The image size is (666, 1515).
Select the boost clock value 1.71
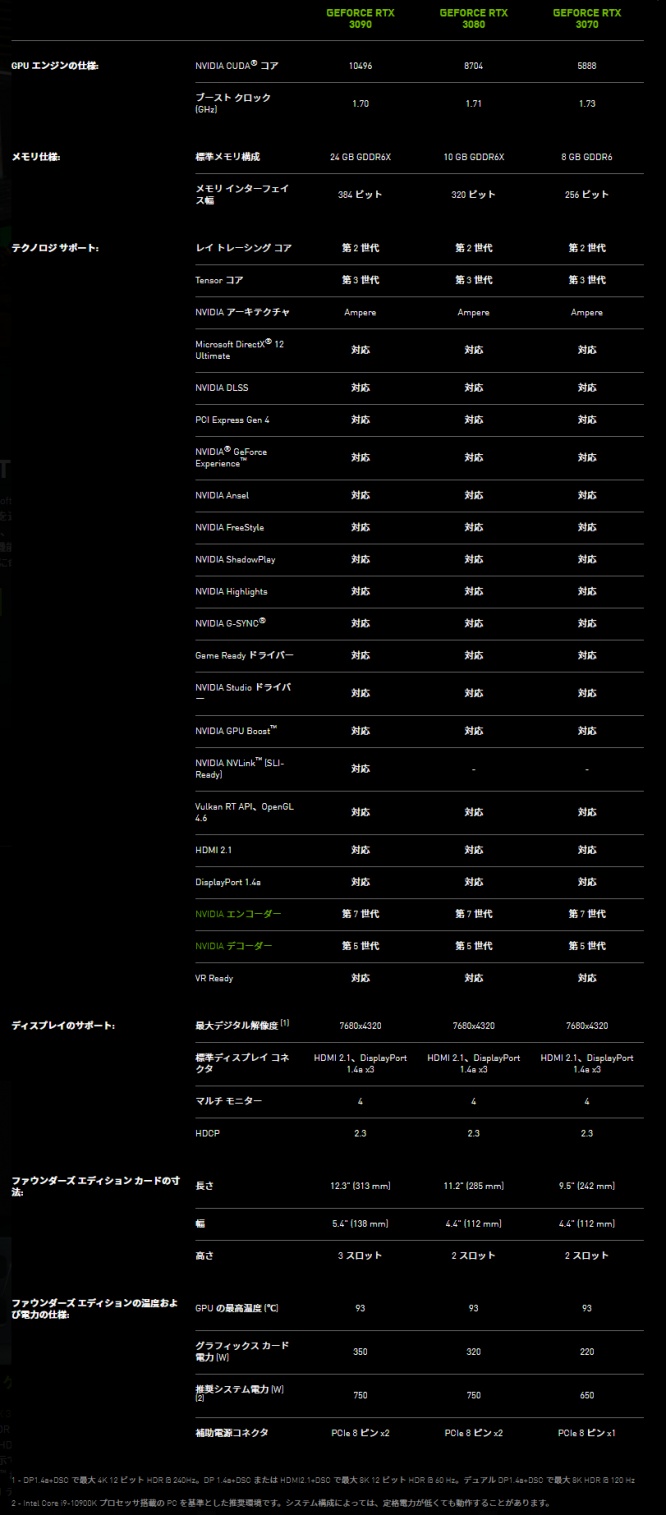(473, 103)
